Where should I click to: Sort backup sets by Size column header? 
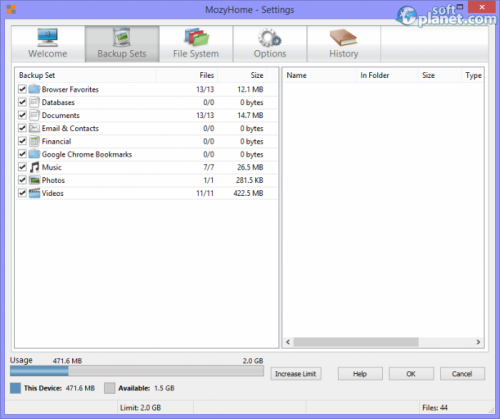pyautogui.click(x=242, y=75)
